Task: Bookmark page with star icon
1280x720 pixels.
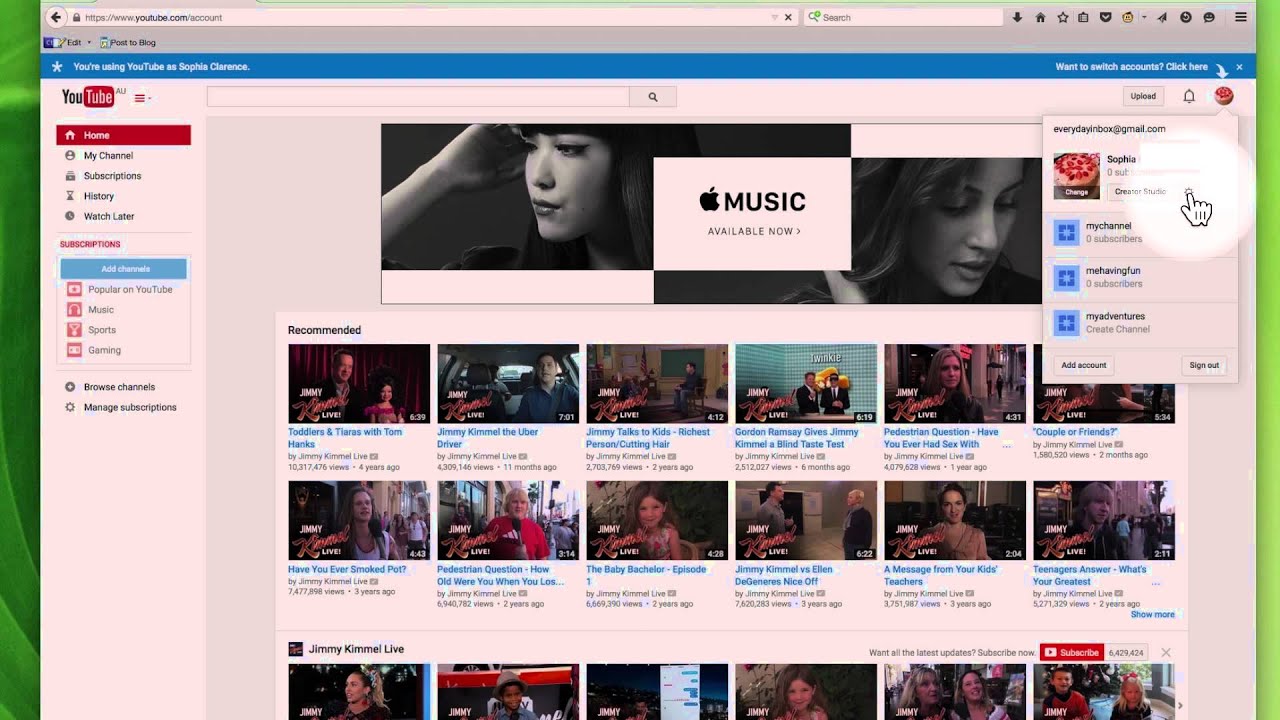Action: pyautogui.click(x=1062, y=17)
